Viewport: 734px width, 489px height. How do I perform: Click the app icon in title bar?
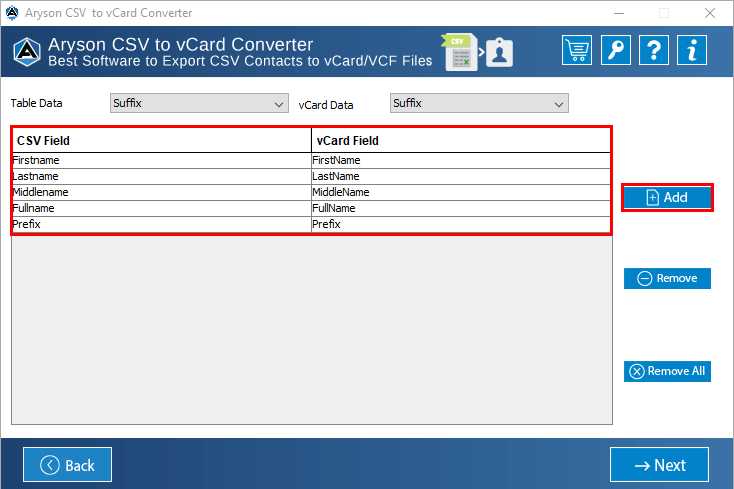(12, 13)
